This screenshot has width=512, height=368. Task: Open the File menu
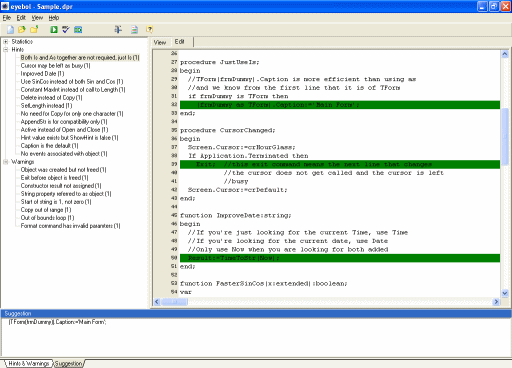coord(7,18)
